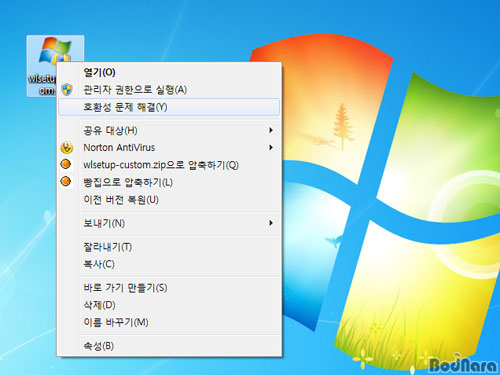Open the 공유 대상(H) submenu
Image resolution: width=500 pixels, height=375 pixels.
point(169,130)
